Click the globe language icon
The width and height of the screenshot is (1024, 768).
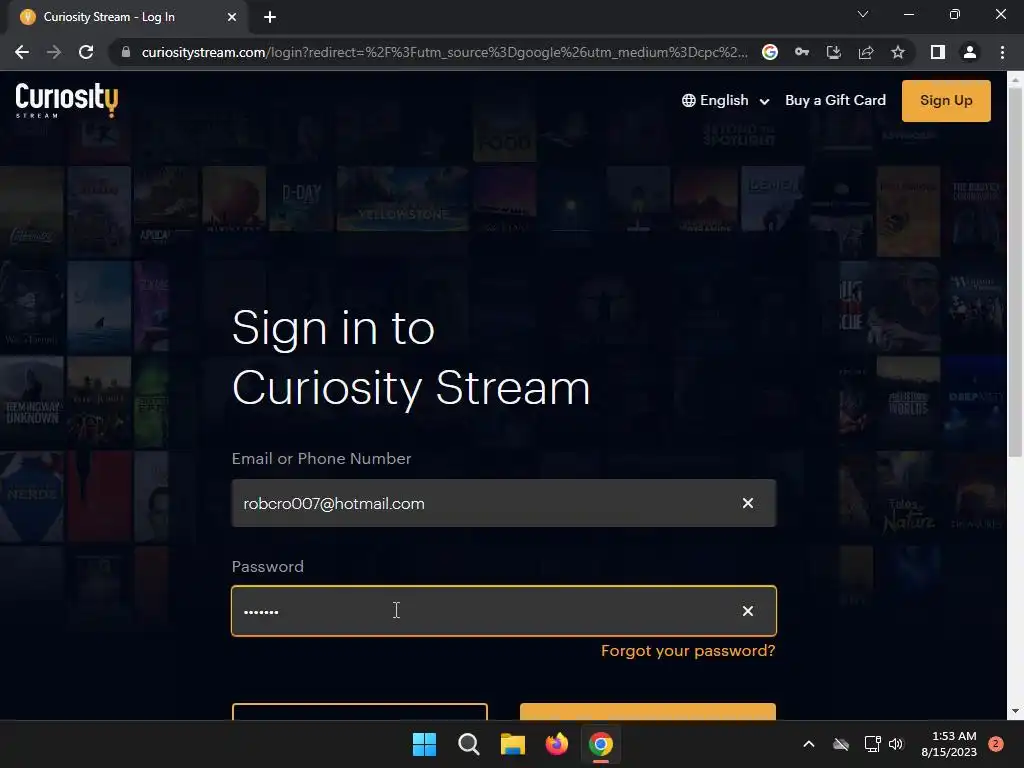pyautogui.click(x=688, y=101)
